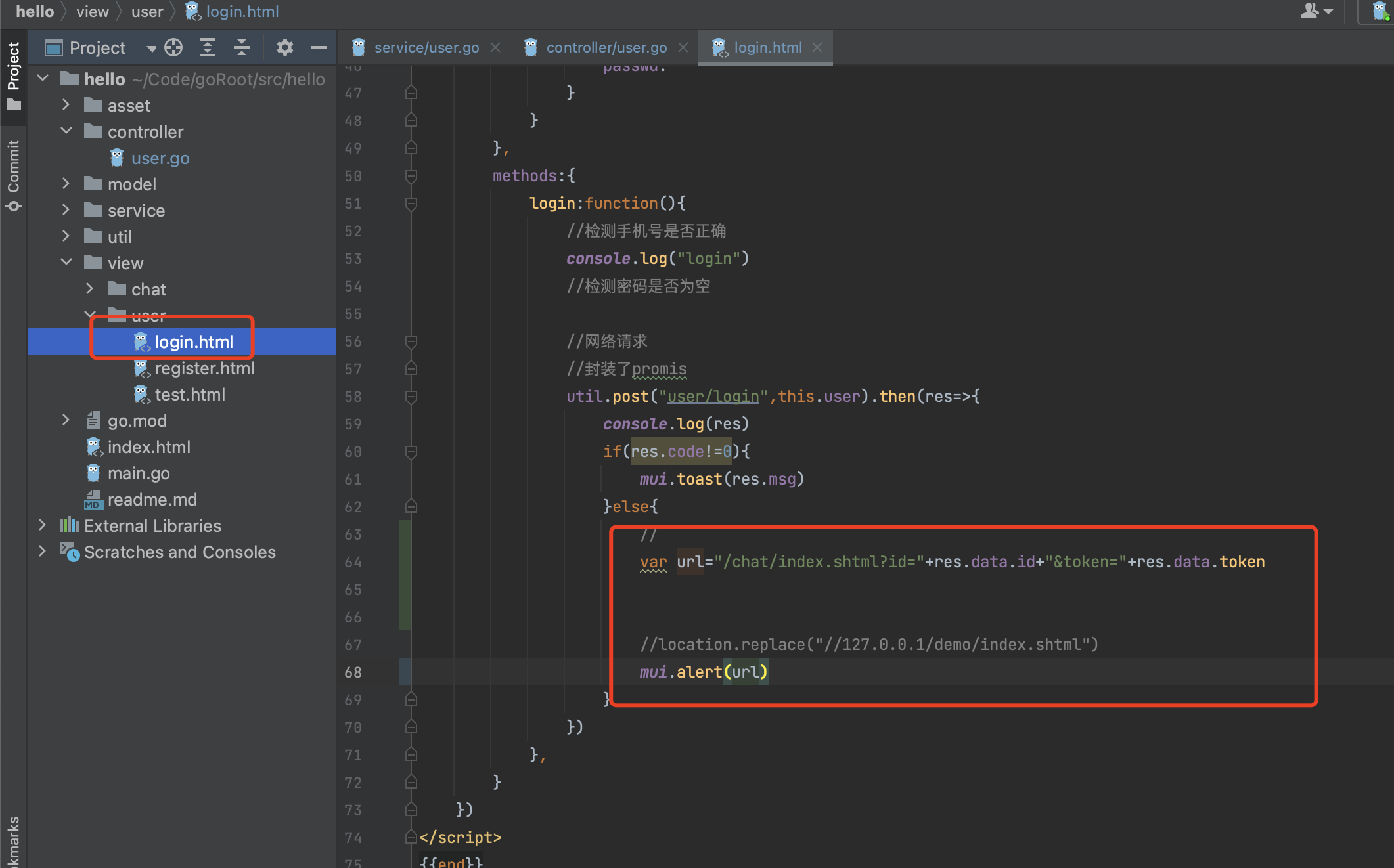Switch to the controller/user.go tab
Viewport: 1394px width, 868px height.
point(606,47)
